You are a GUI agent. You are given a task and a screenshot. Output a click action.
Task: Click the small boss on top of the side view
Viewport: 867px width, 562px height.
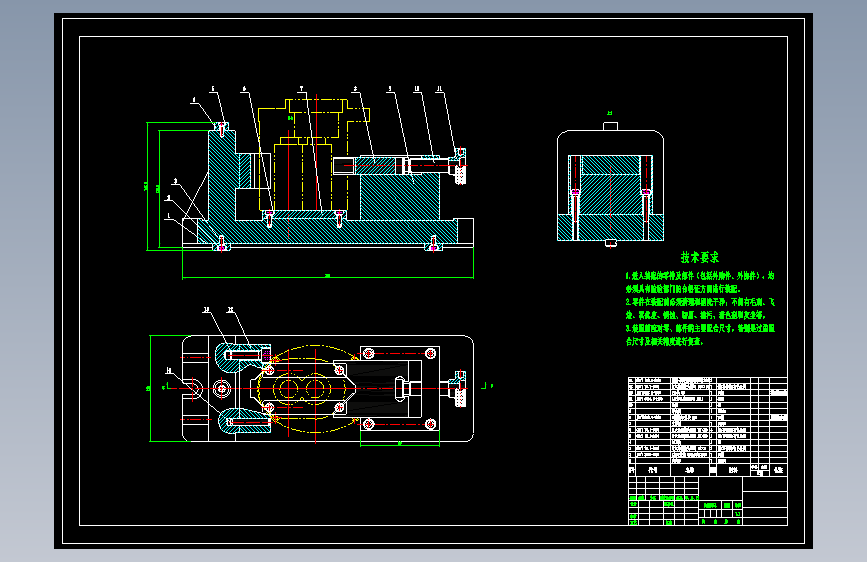610,126
